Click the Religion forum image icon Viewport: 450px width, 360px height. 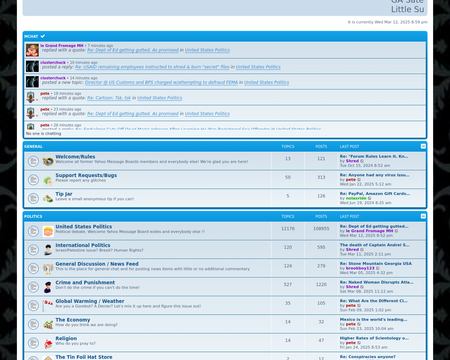[x=48, y=343]
